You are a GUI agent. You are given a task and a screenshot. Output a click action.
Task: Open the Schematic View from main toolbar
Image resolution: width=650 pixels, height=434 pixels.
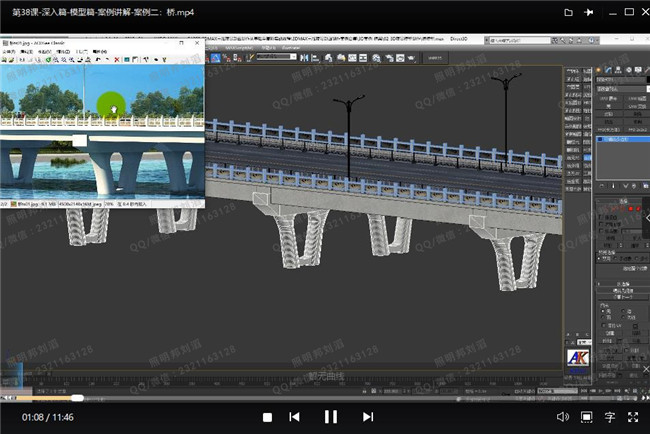coord(363,58)
